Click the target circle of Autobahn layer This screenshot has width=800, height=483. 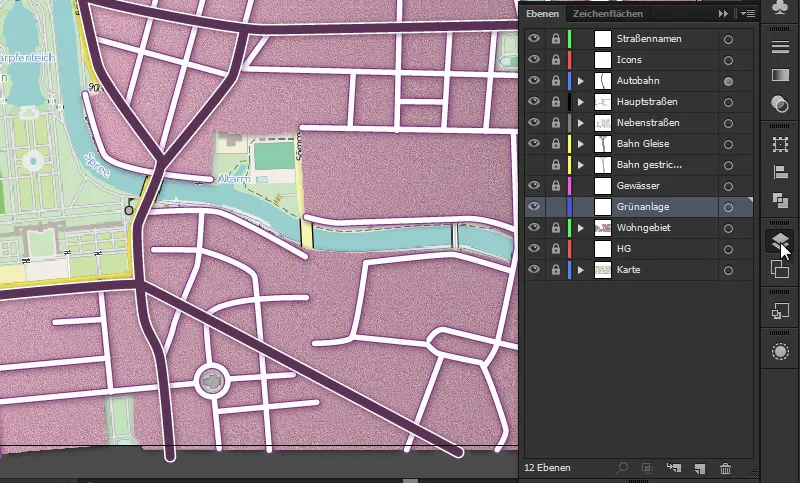[728, 81]
